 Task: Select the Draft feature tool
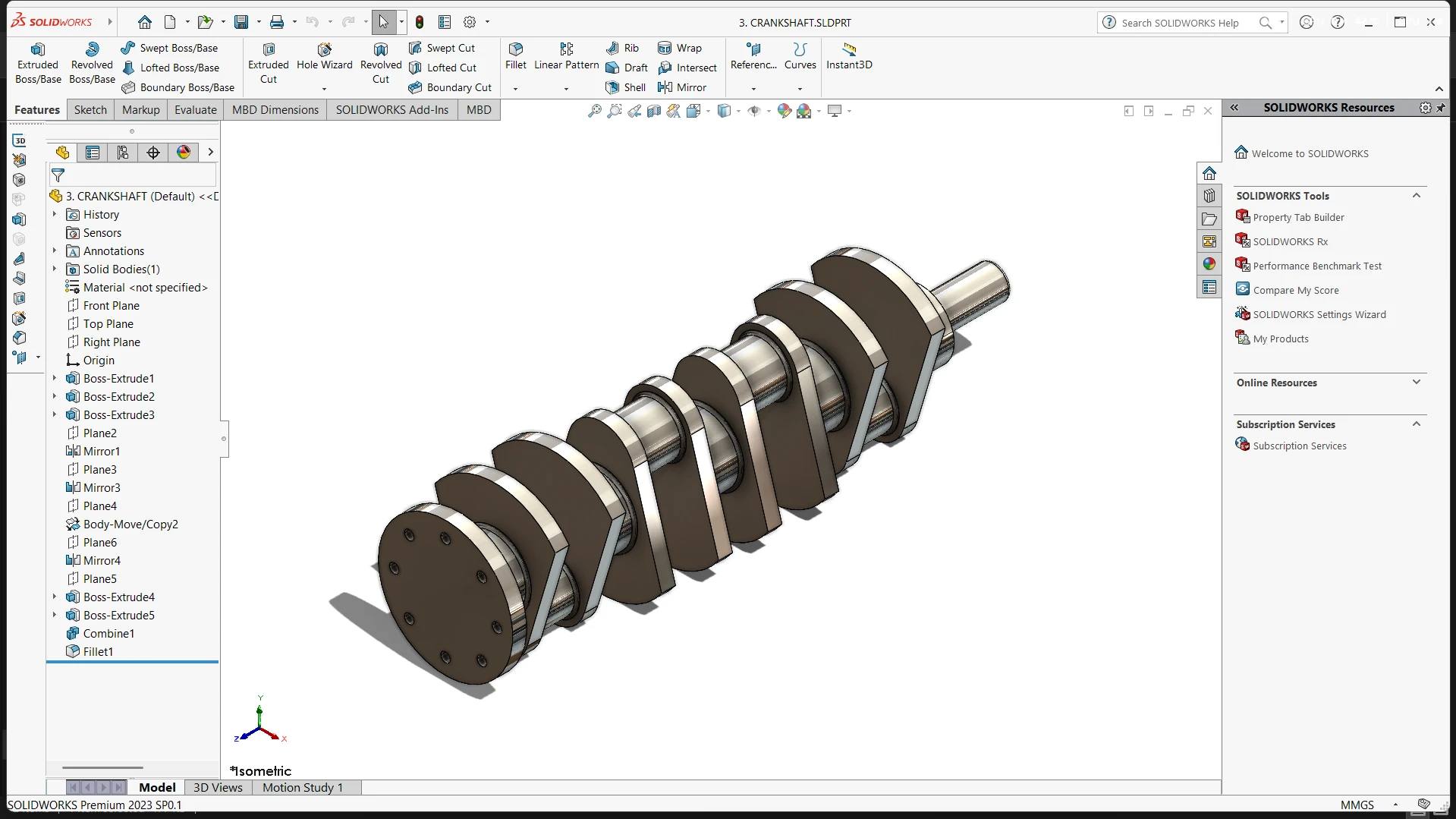pos(627,68)
